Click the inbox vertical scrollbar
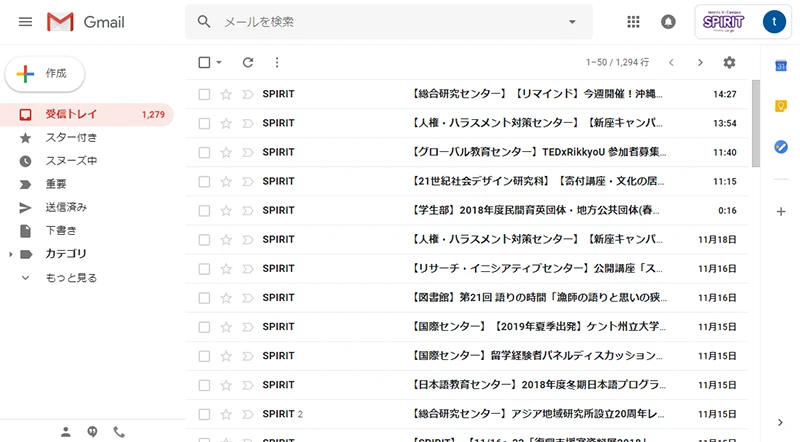Screen dimensions: 800x442 [755, 110]
